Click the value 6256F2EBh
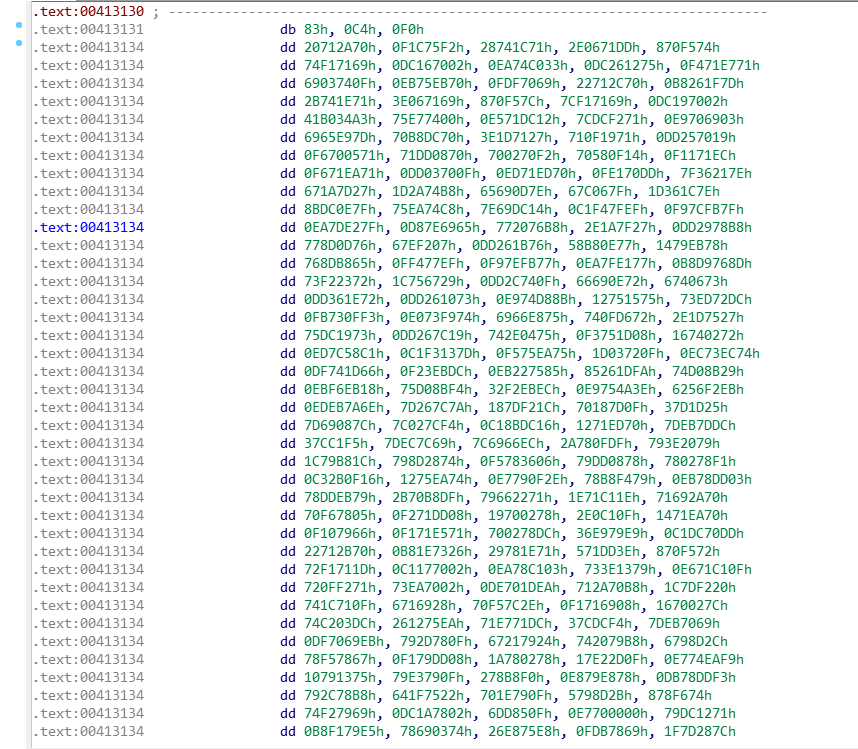The width and height of the screenshot is (858, 749). click(x=708, y=390)
